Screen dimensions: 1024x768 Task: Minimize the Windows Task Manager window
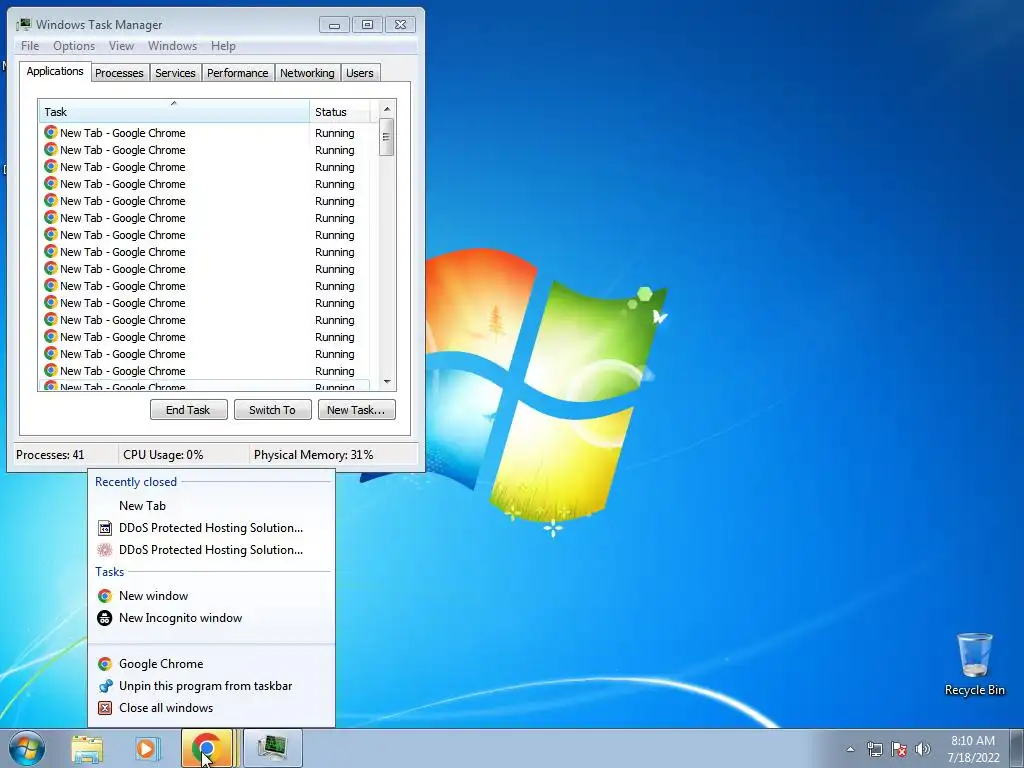coord(334,25)
